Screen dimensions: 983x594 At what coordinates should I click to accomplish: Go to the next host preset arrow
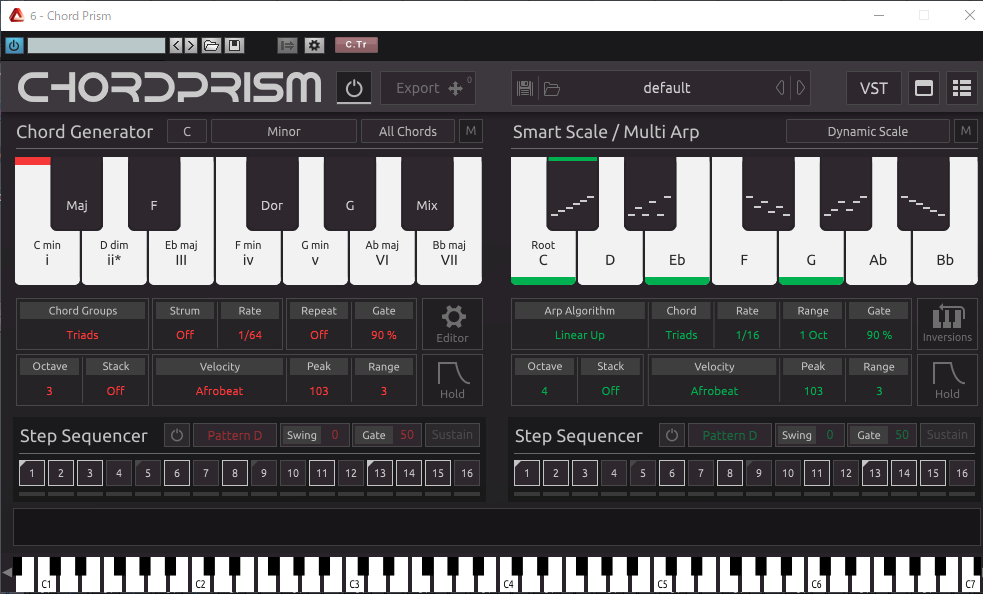(x=191, y=45)
